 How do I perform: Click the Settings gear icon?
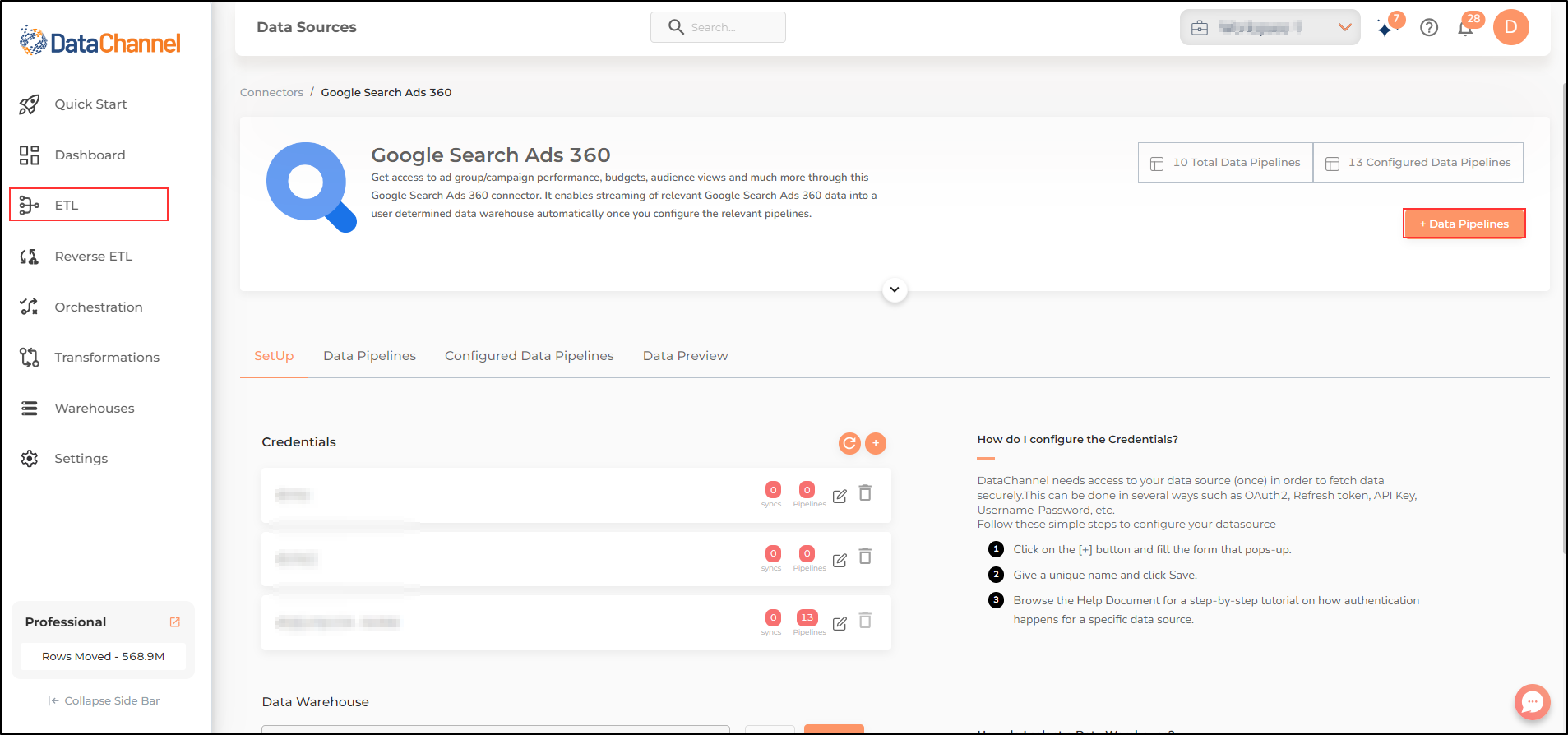click(x=30, y=459)
